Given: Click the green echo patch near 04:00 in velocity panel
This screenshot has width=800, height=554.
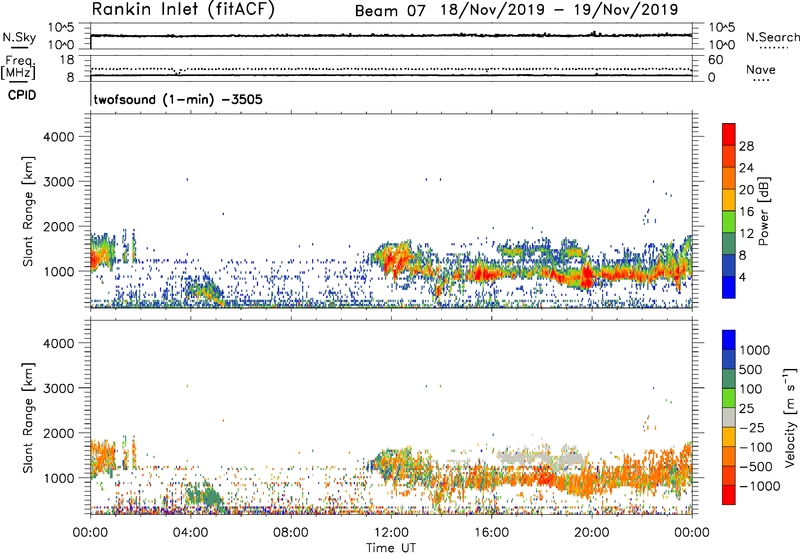Looking at the screenshot, I should coord(204,496).
